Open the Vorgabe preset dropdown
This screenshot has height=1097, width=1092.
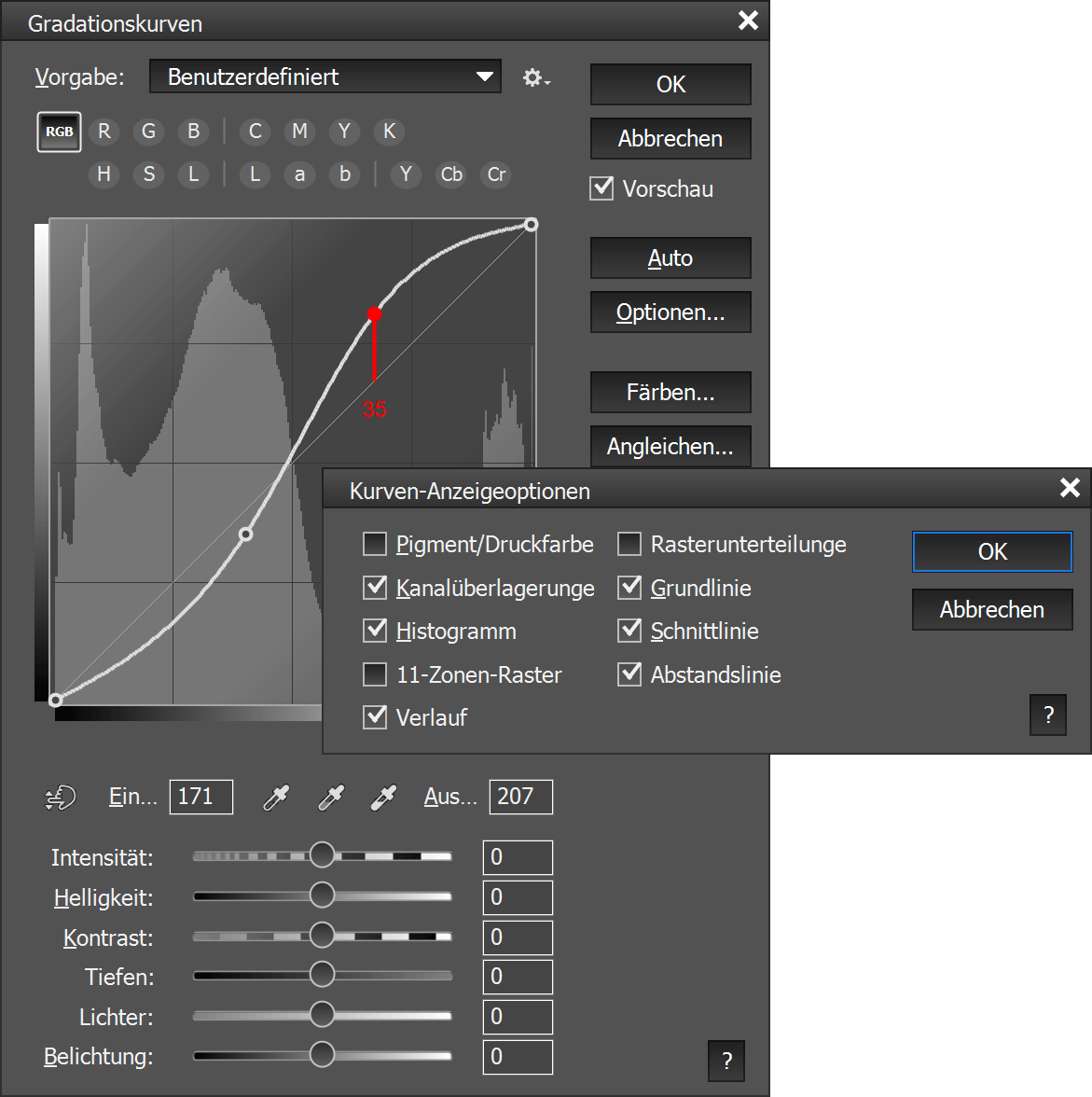pyautogui.click(x=325, y=76)
